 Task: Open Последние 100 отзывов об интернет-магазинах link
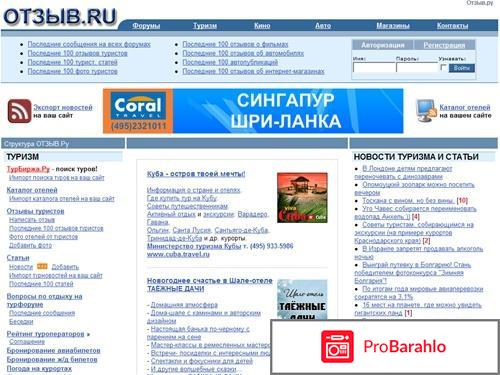pos(253,71)
